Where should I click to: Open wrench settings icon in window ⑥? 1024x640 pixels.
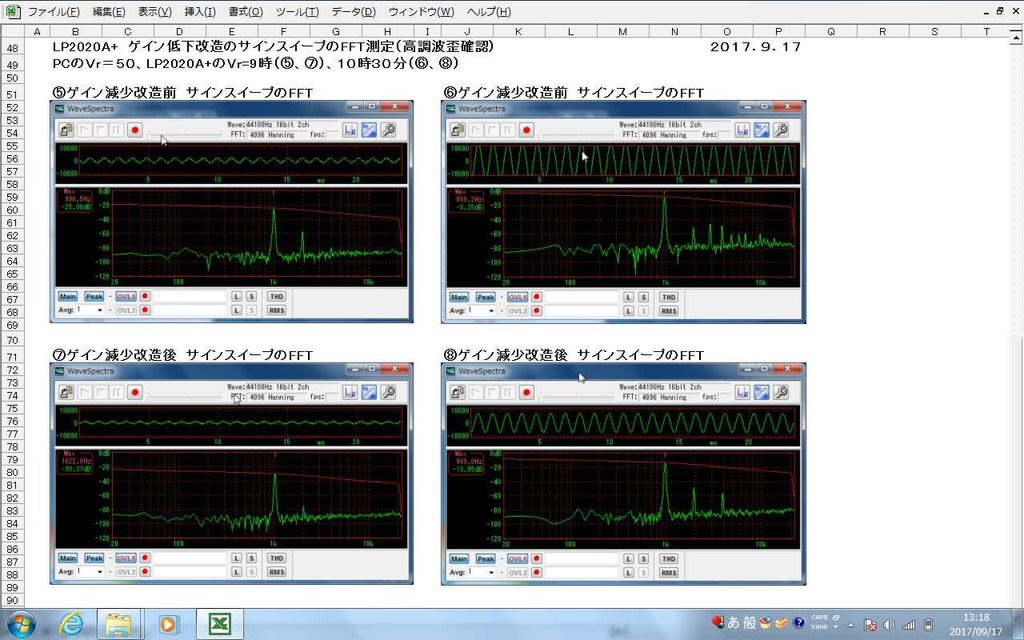point(780,130)
